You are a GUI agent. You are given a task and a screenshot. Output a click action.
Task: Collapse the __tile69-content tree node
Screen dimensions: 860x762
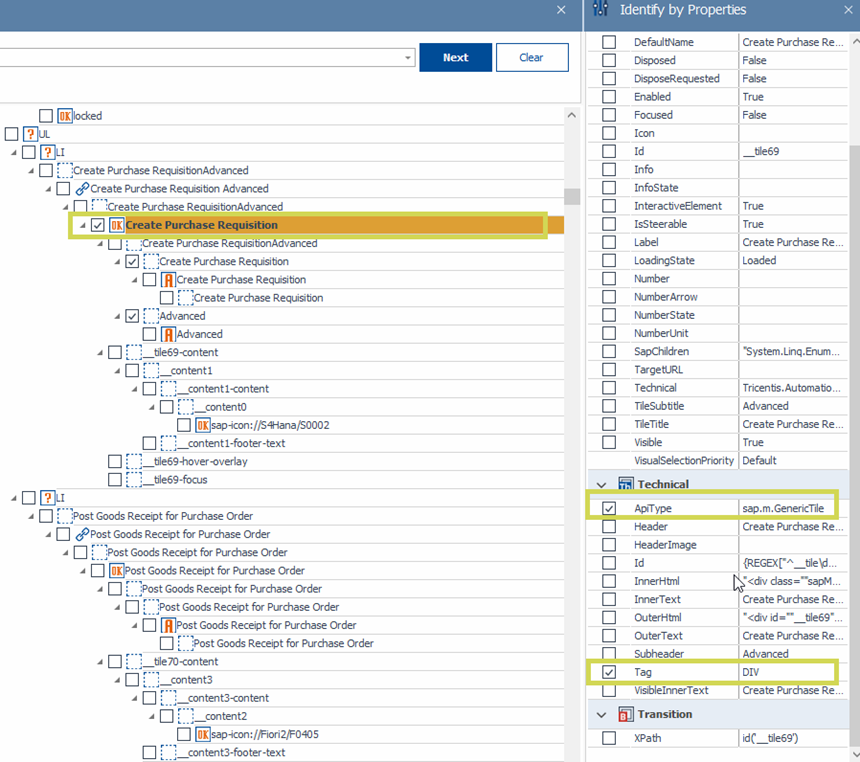point(100,353)
